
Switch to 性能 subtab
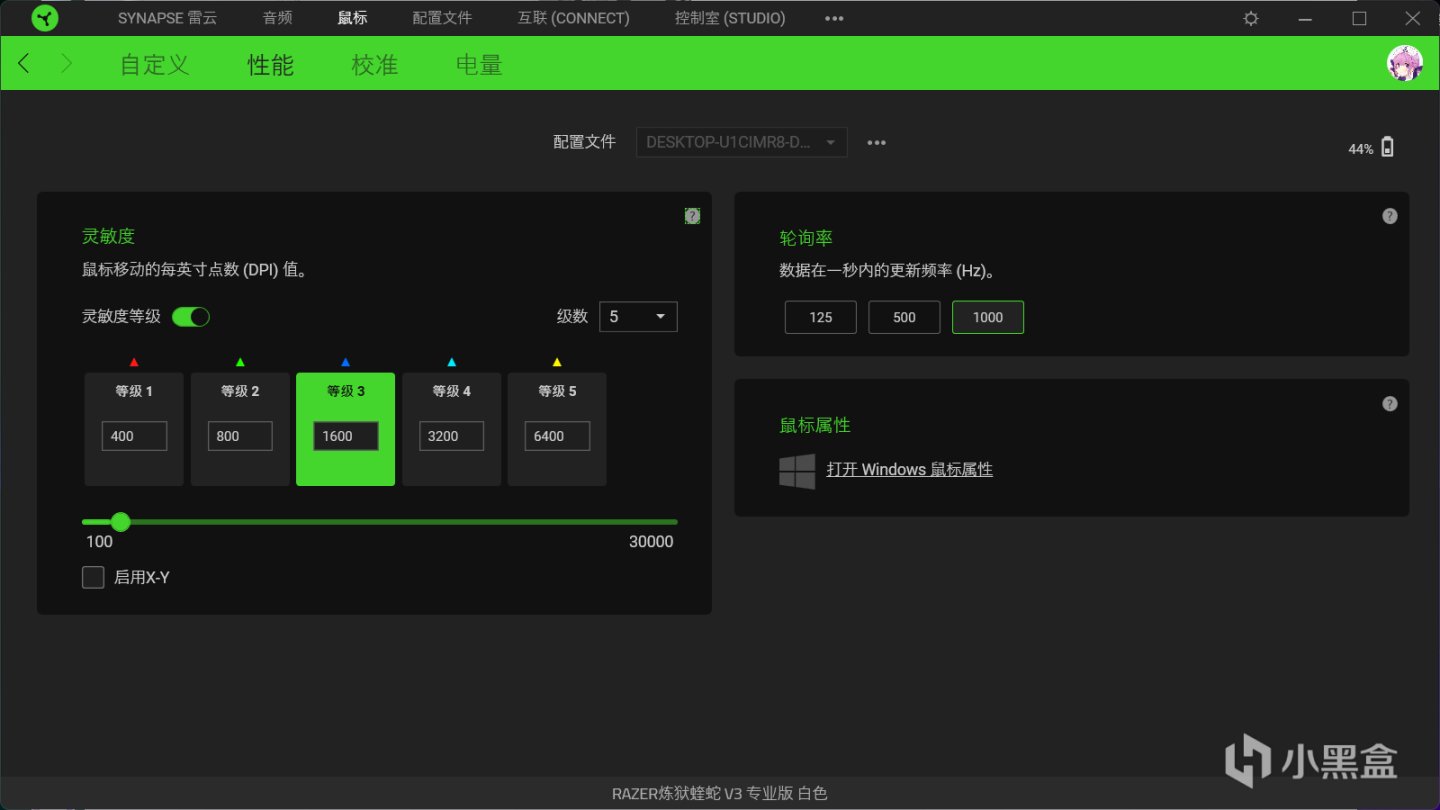point(271,65)
